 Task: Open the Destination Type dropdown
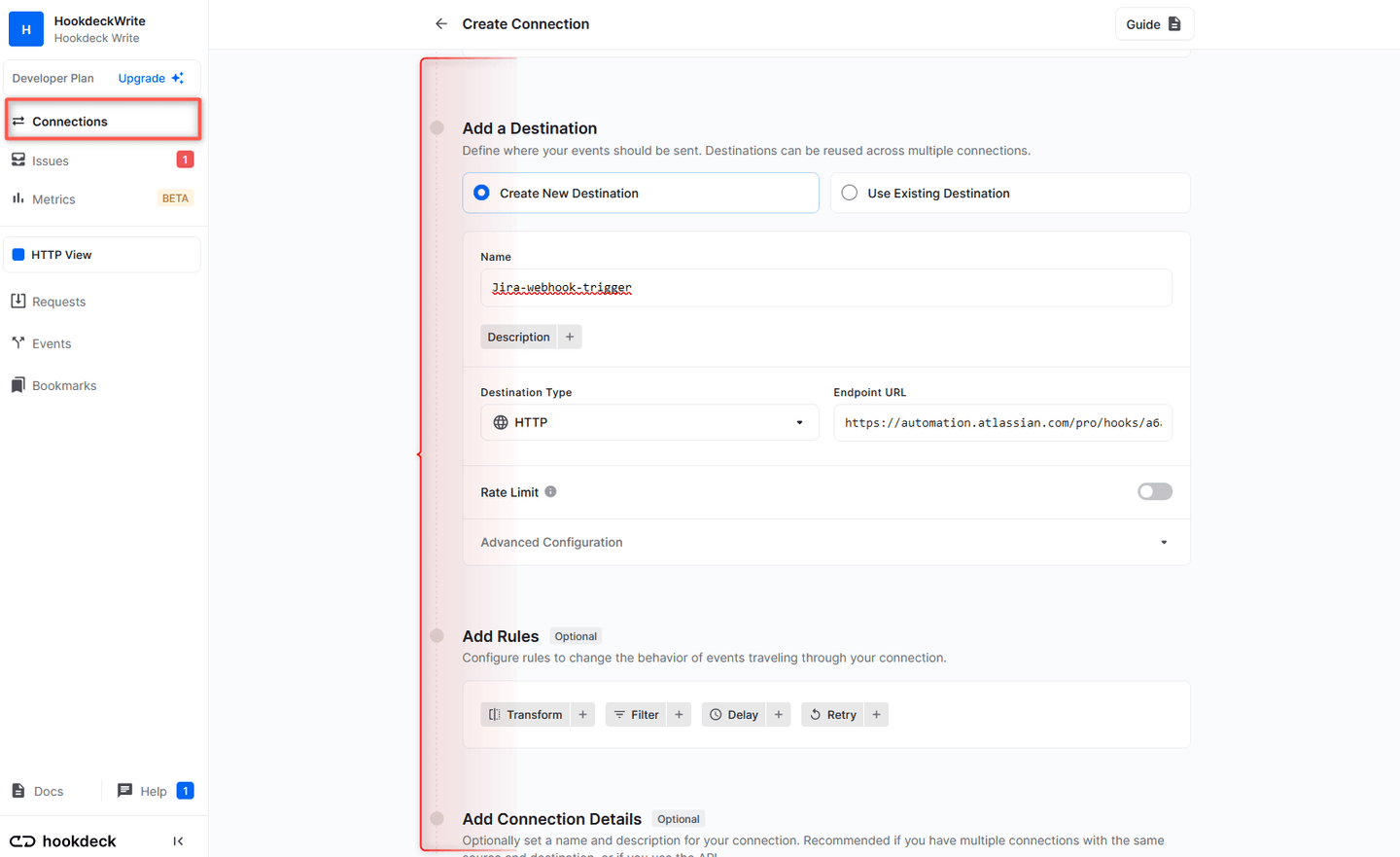pos(648,421)
